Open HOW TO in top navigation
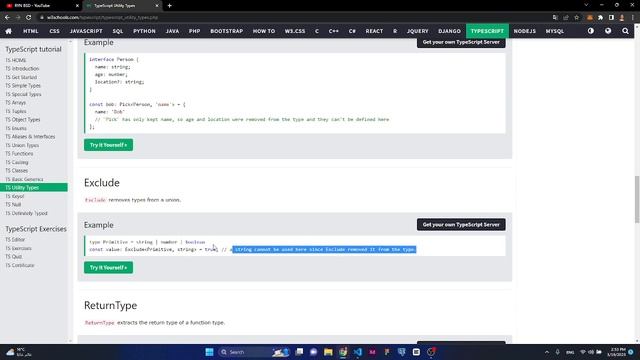640x360 pixels. coord(264,31)
